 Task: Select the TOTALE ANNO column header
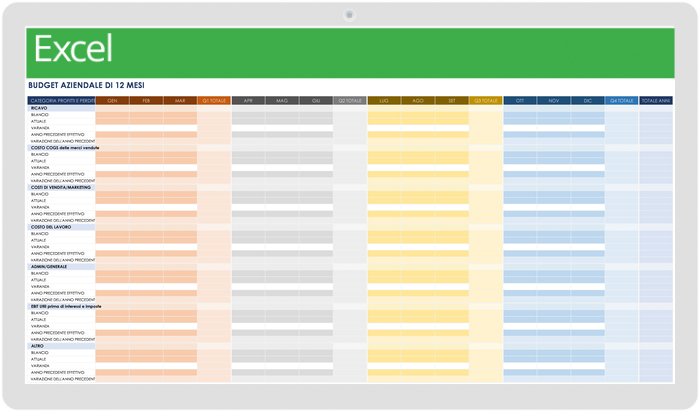tap(656, 101)
